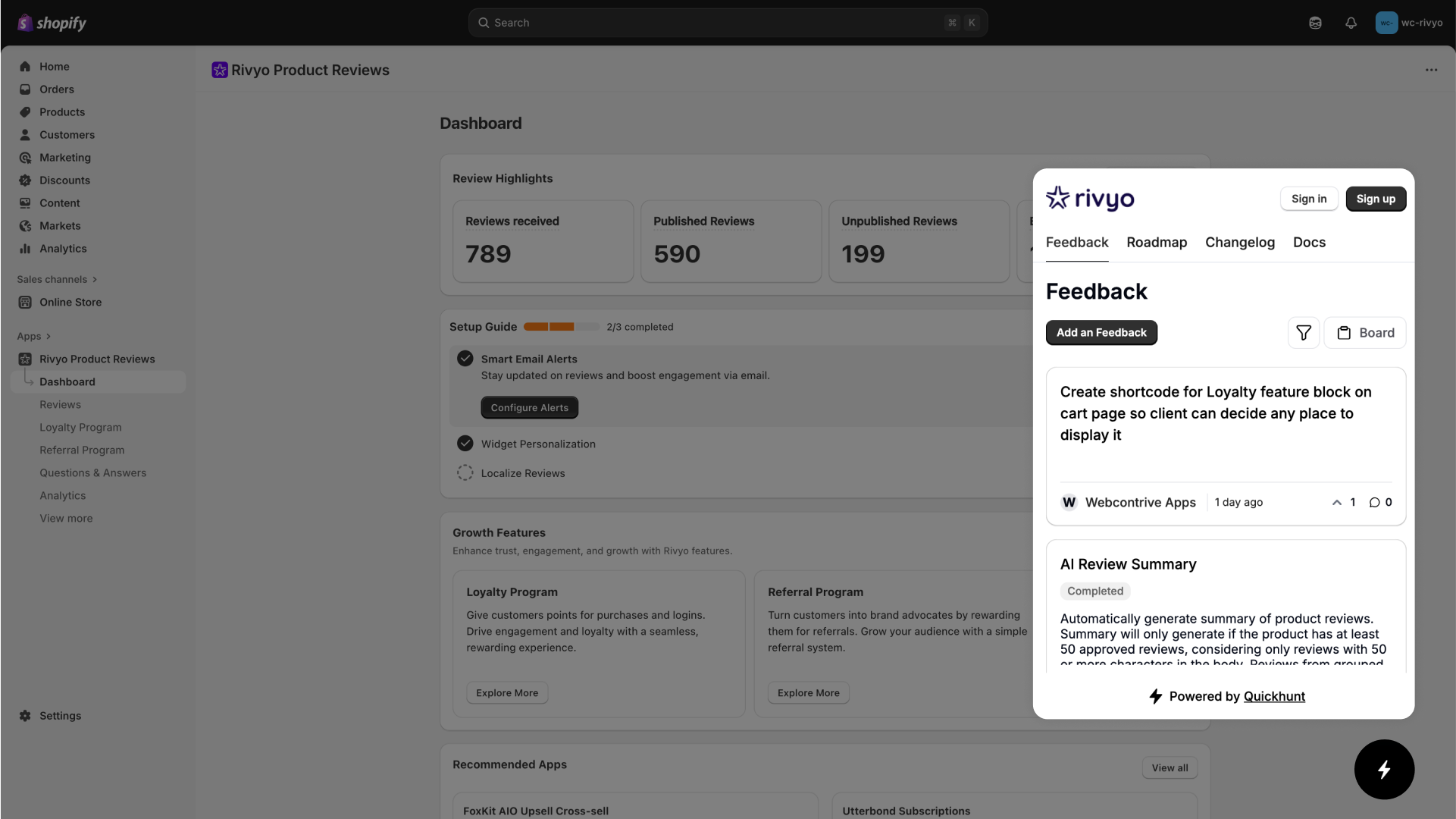Open Utterbond Subscriptions app
Viewport: 1456px width, 819px height.
click(x=906, y=811)
